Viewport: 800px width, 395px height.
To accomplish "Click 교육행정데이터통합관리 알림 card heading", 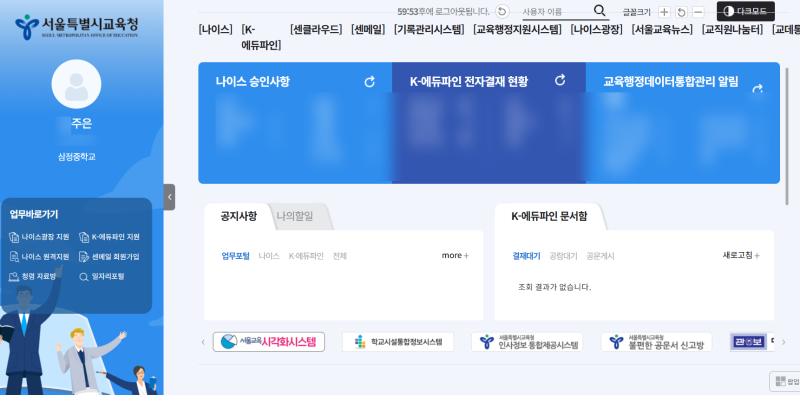I will [670, 82].
